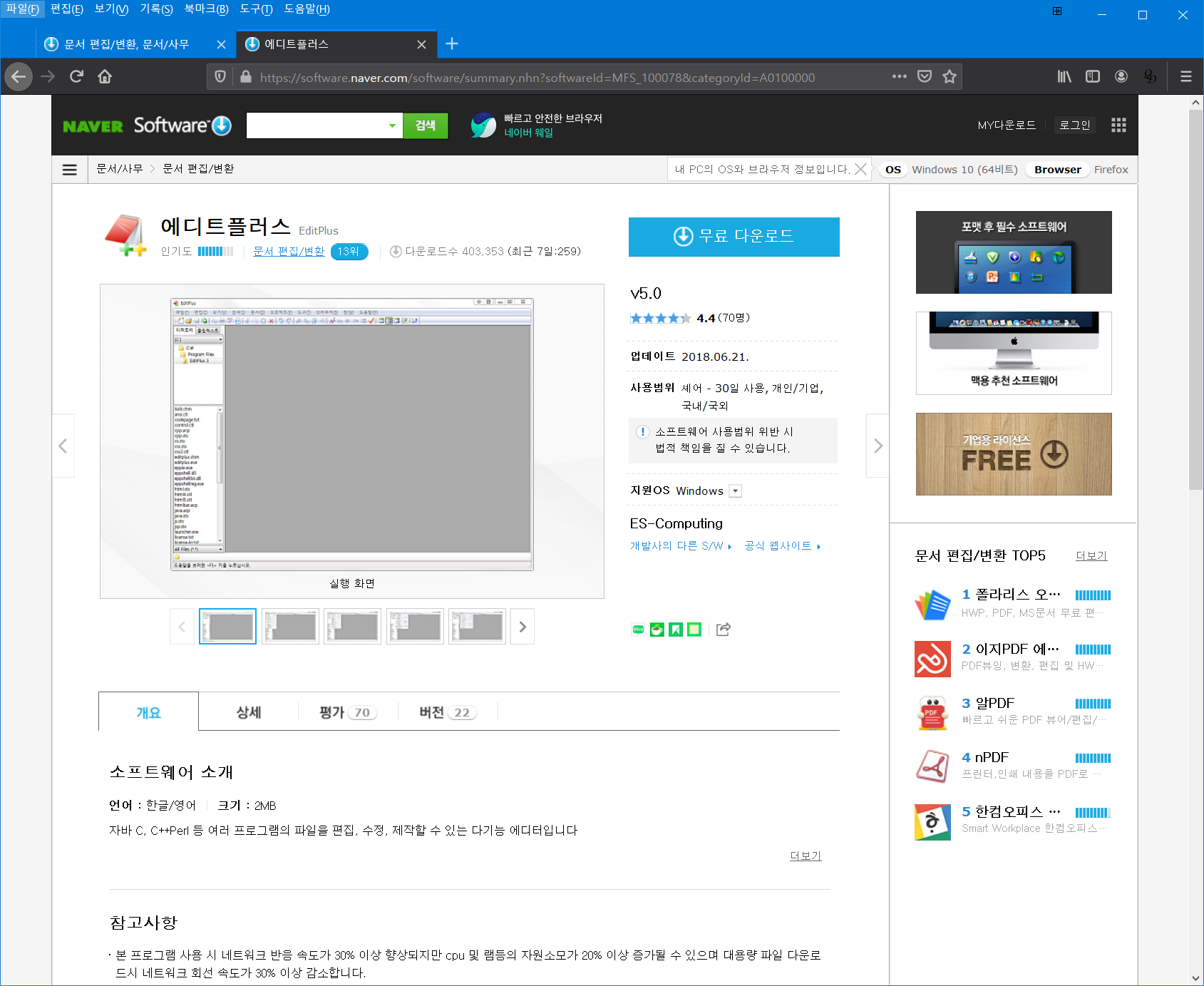This screenshot has width=1204, height=986.
Task: Open page actions three-dot menu
Action: 900,76
